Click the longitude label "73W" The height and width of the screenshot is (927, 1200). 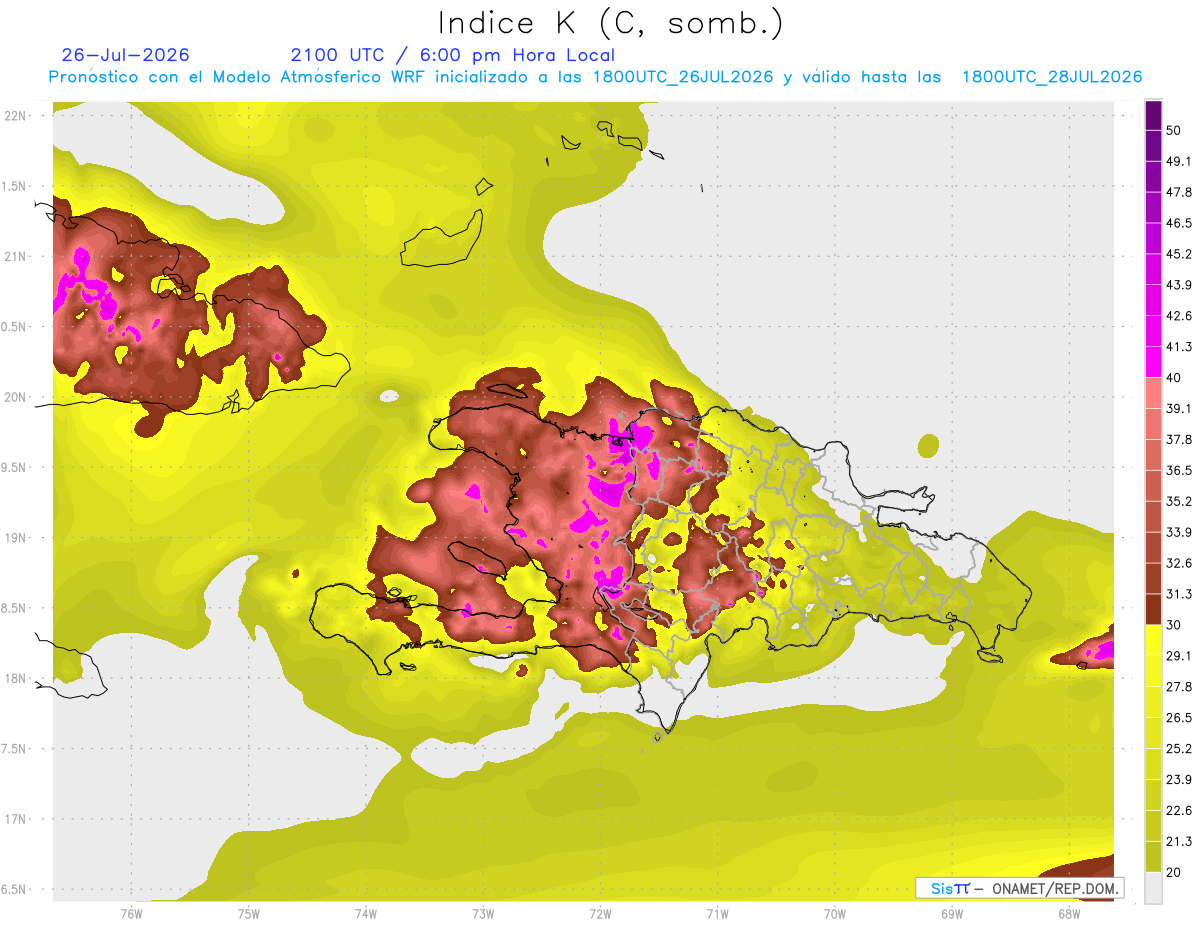[483, 914]
